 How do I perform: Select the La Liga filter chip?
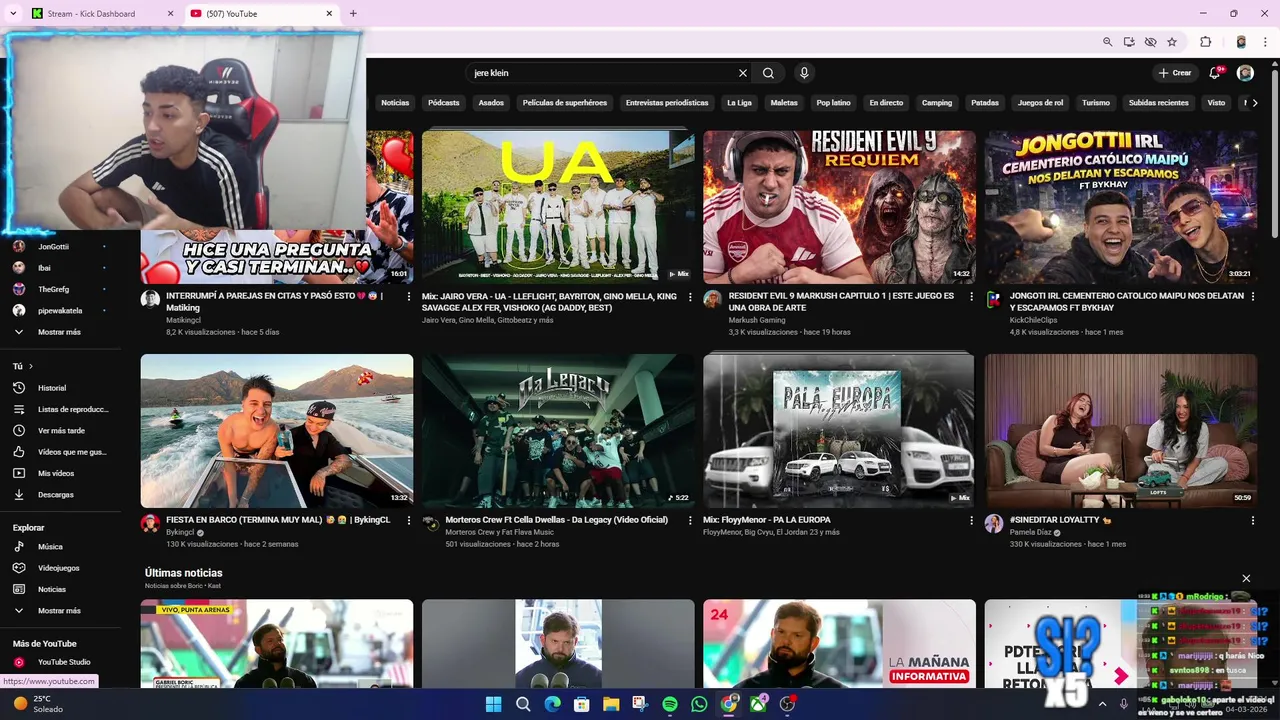point(739,103)
